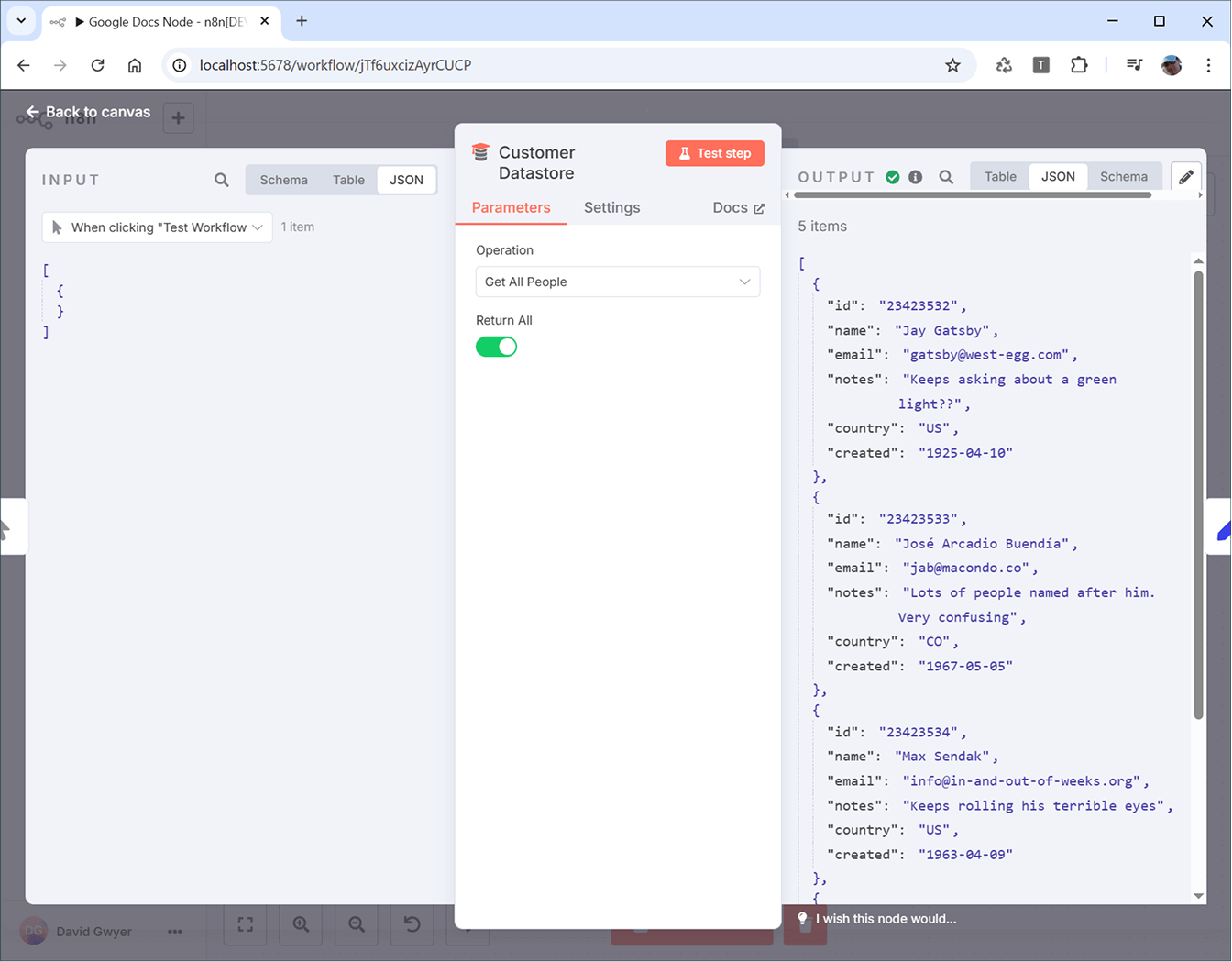Navigate back in browser

(x=24, y=65)
